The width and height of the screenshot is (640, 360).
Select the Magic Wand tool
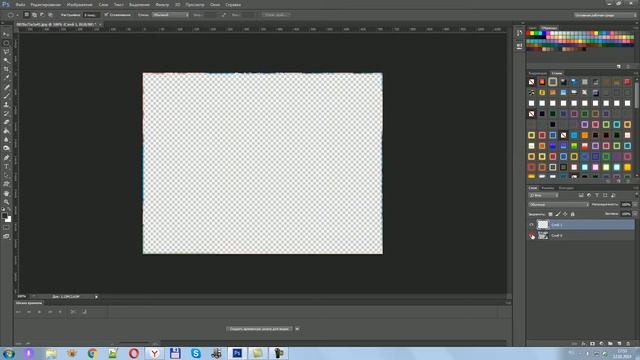click(6, 60)
